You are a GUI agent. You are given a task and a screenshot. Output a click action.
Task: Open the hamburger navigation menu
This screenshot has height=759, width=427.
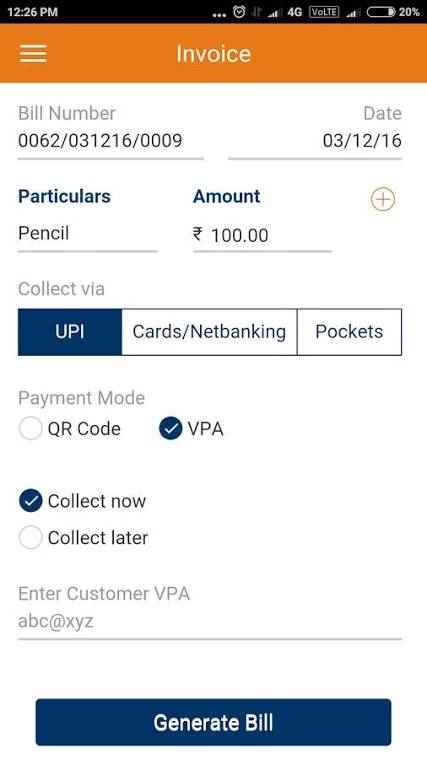tap(33, 53)
